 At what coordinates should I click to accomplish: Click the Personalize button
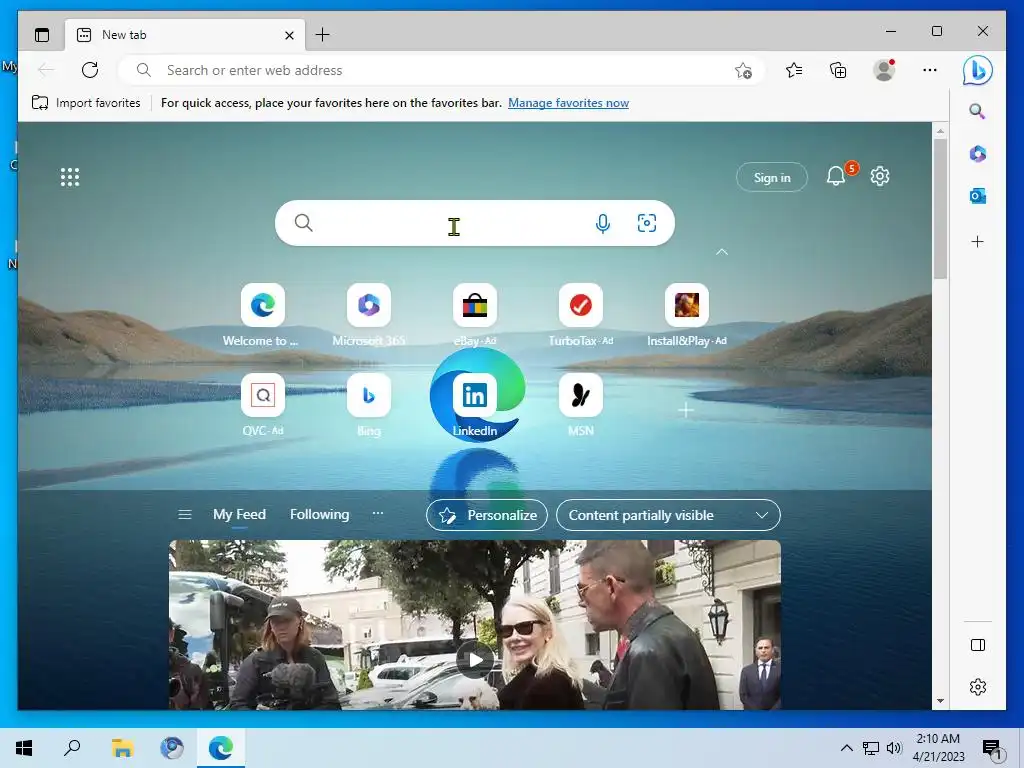pos(487,515)
